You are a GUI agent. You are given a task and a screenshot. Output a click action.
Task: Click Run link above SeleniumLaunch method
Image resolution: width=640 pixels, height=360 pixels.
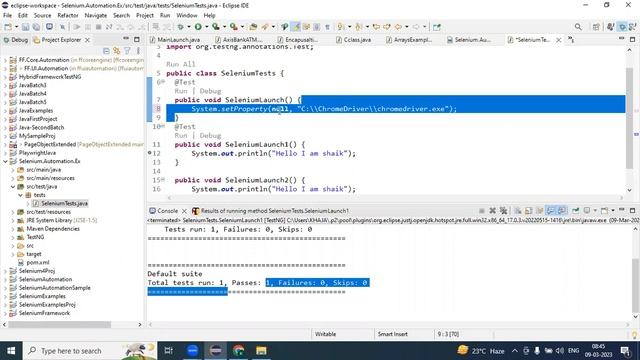click(180, 91)
